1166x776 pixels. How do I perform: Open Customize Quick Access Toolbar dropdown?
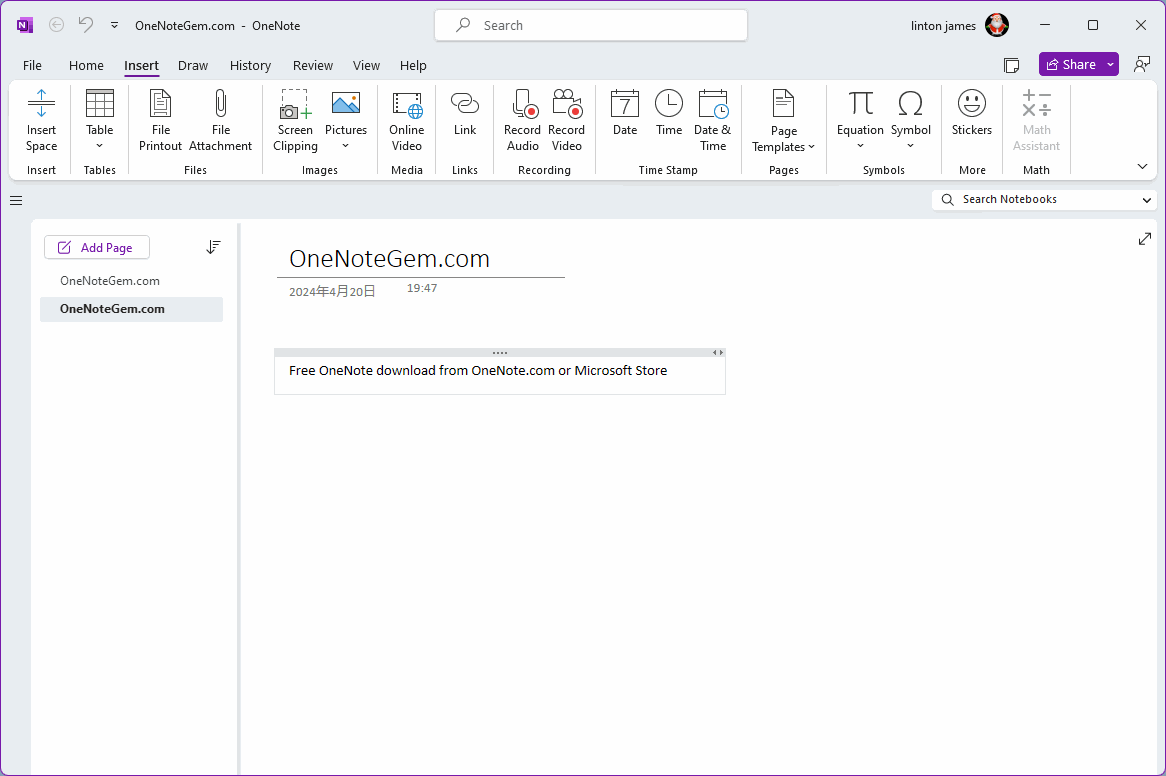[x=115, y=25]
